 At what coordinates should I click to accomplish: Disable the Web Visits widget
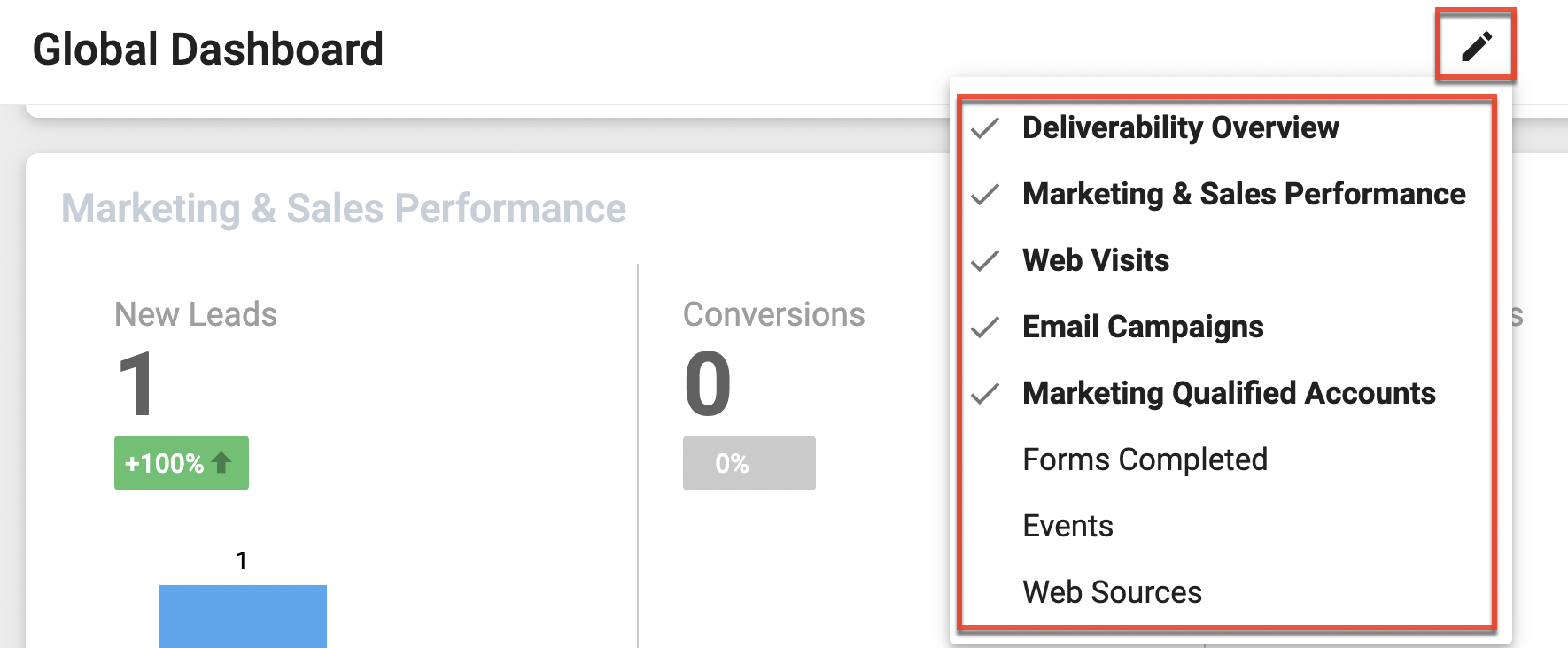coord(1095,260)
